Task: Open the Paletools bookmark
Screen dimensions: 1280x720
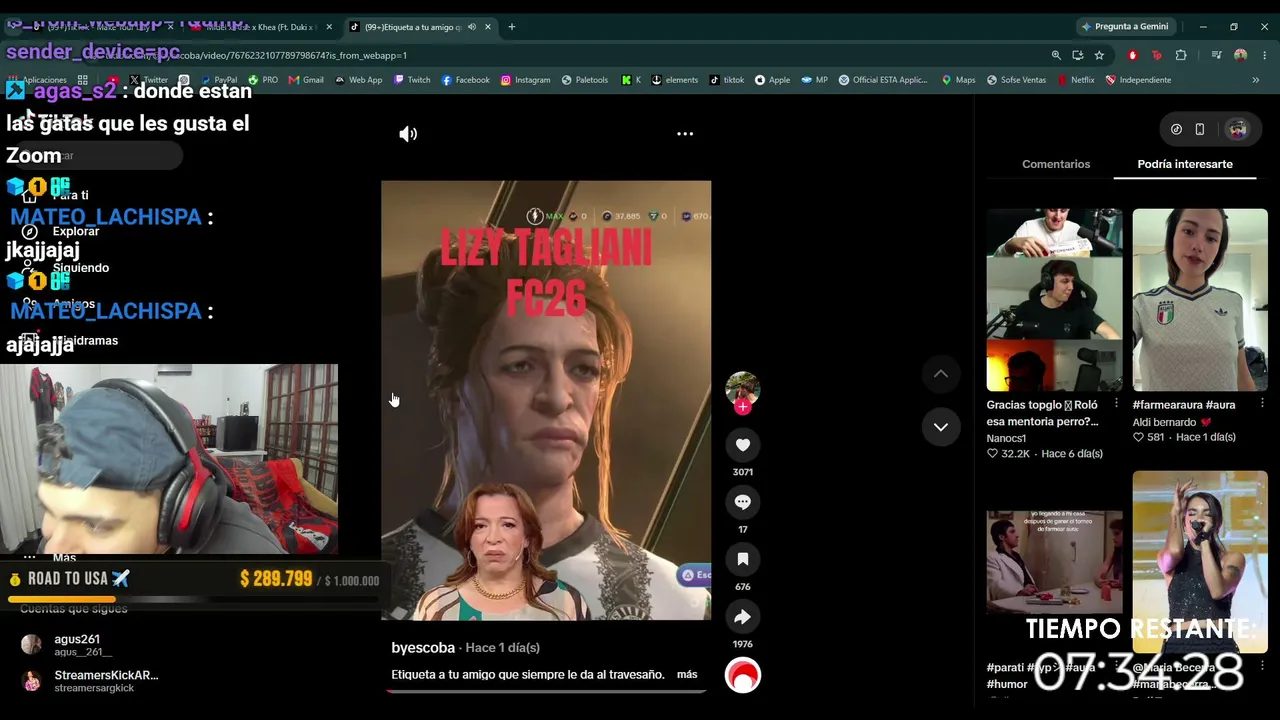Action: [x=585, y=80]
